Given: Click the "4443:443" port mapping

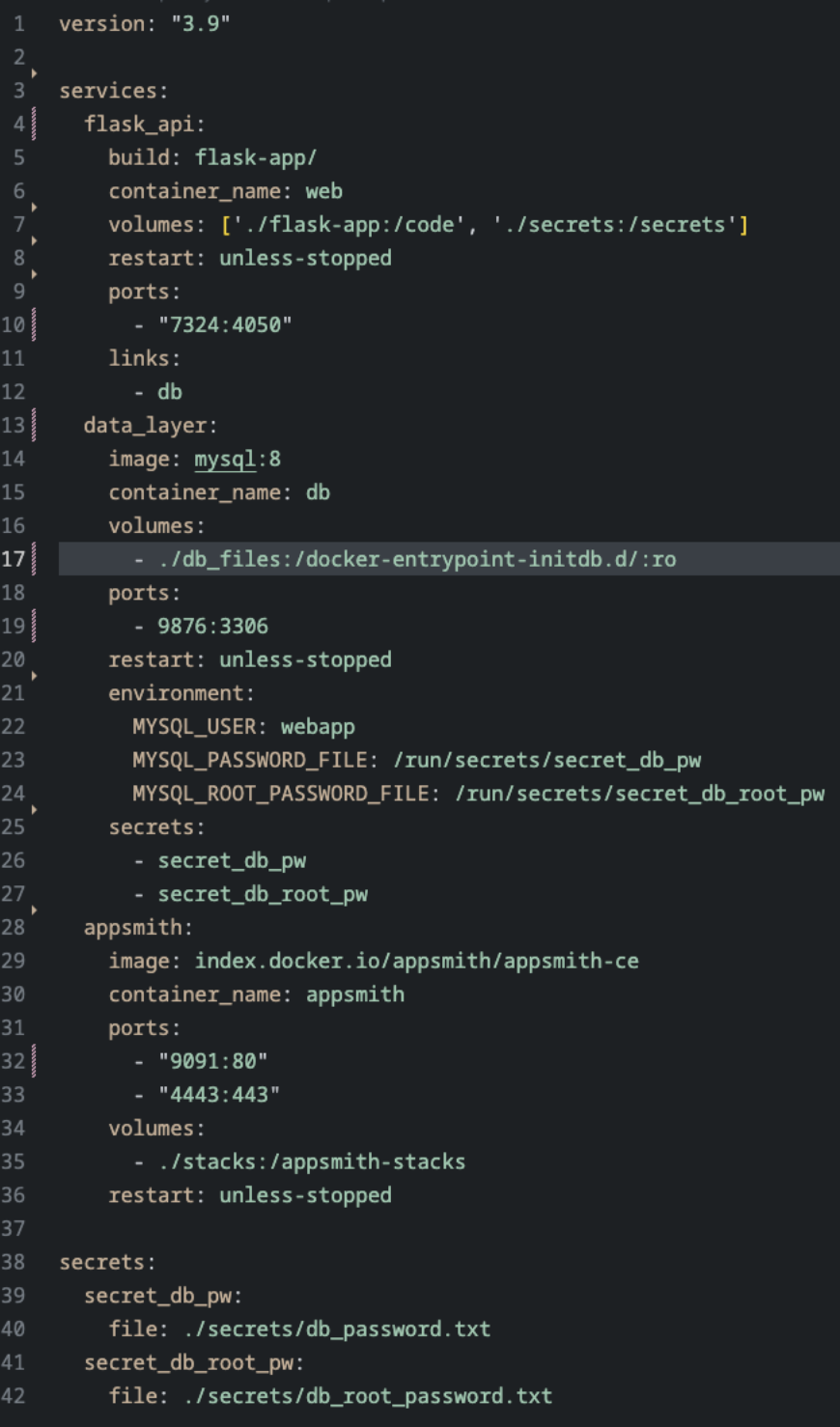Looking at the screenshot, I should pyautogui.click(x=219, y=1095).
